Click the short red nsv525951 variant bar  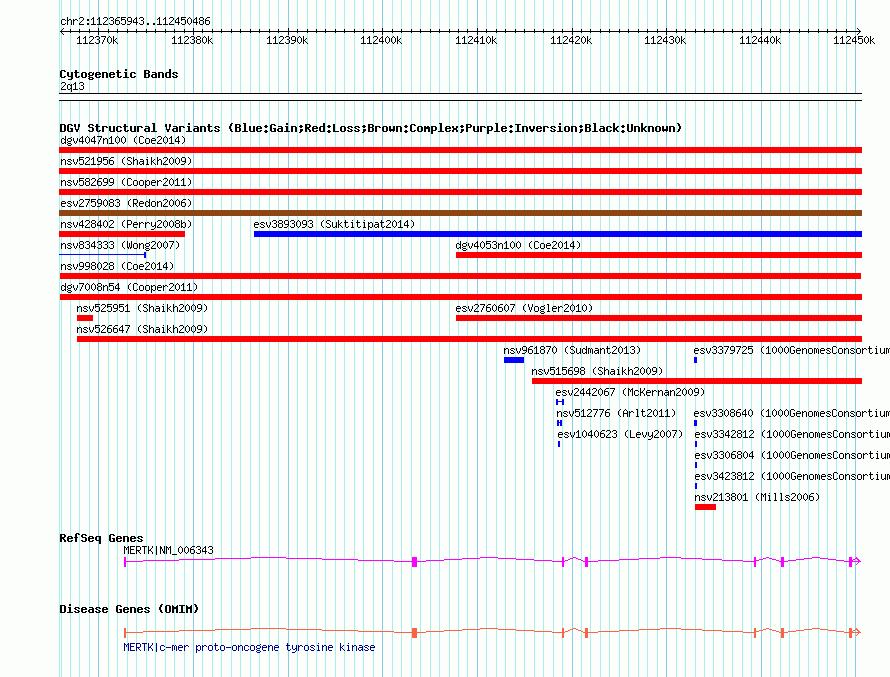pos(85,318)
